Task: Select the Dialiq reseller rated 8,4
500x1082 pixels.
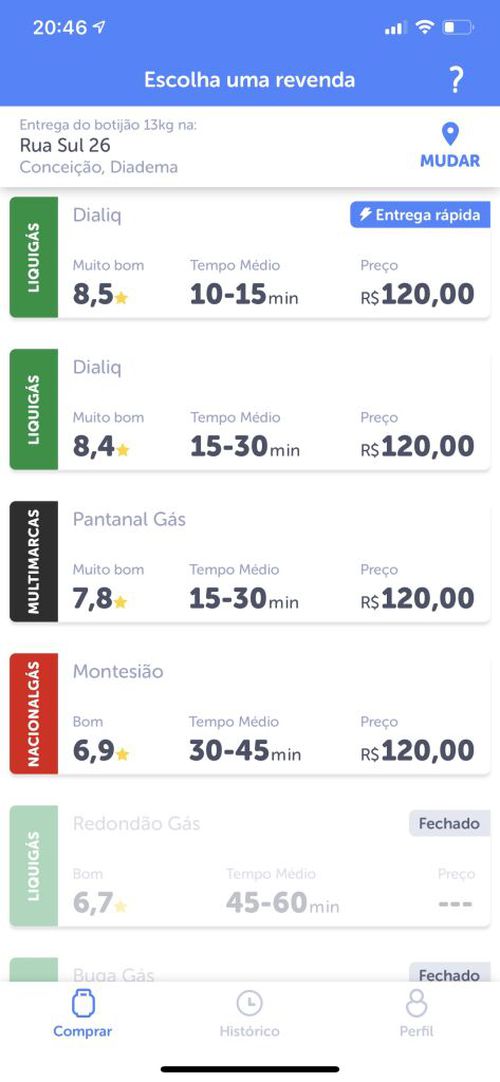Action: [x=250, y=409]
